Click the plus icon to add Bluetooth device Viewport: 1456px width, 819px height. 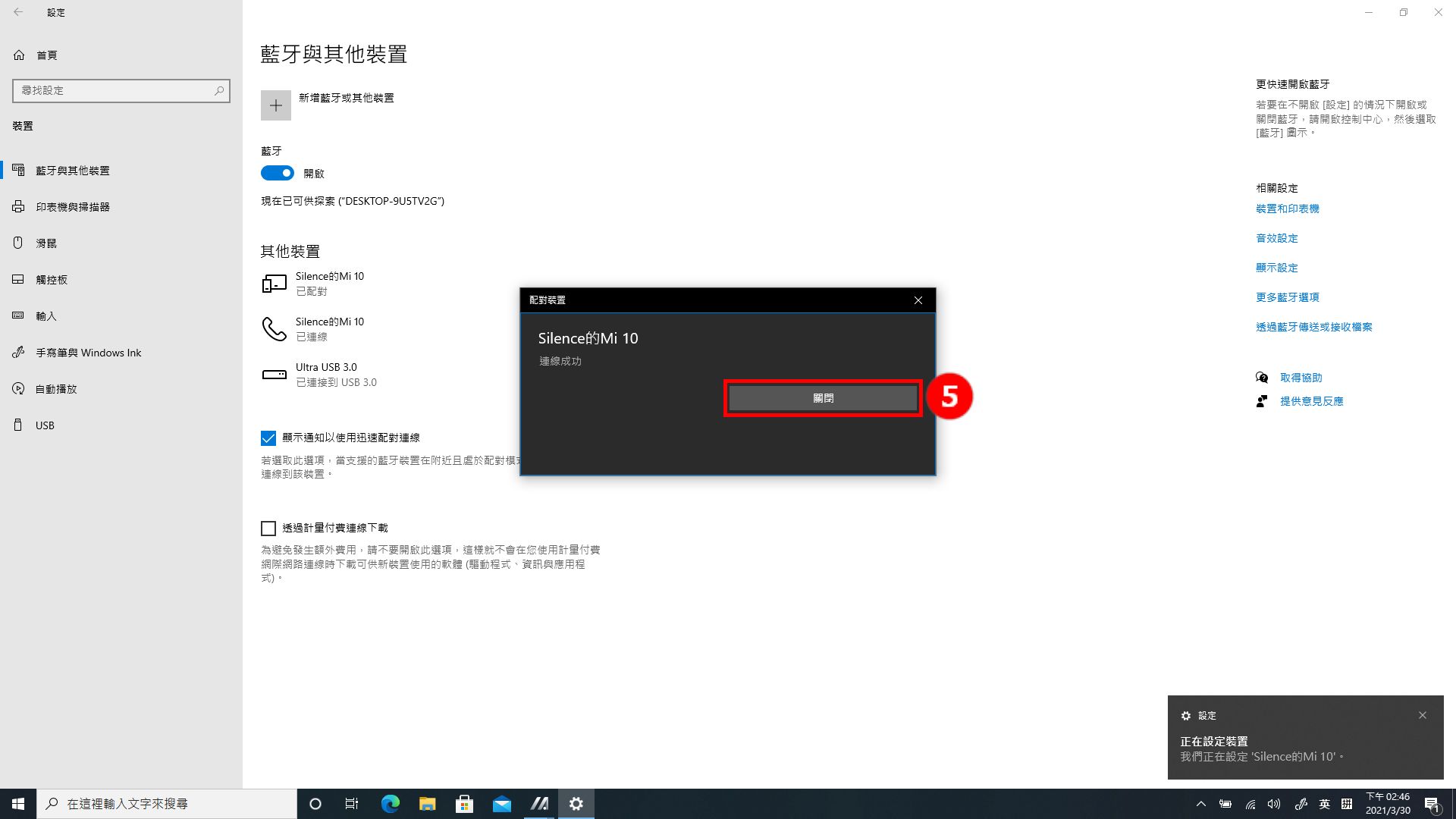276,105
